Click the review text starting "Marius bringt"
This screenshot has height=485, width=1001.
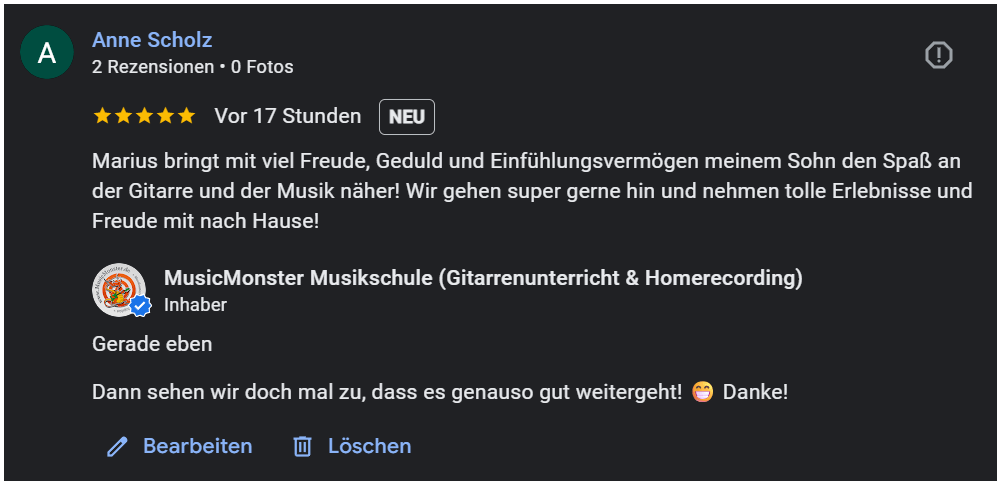pos(530,190)
